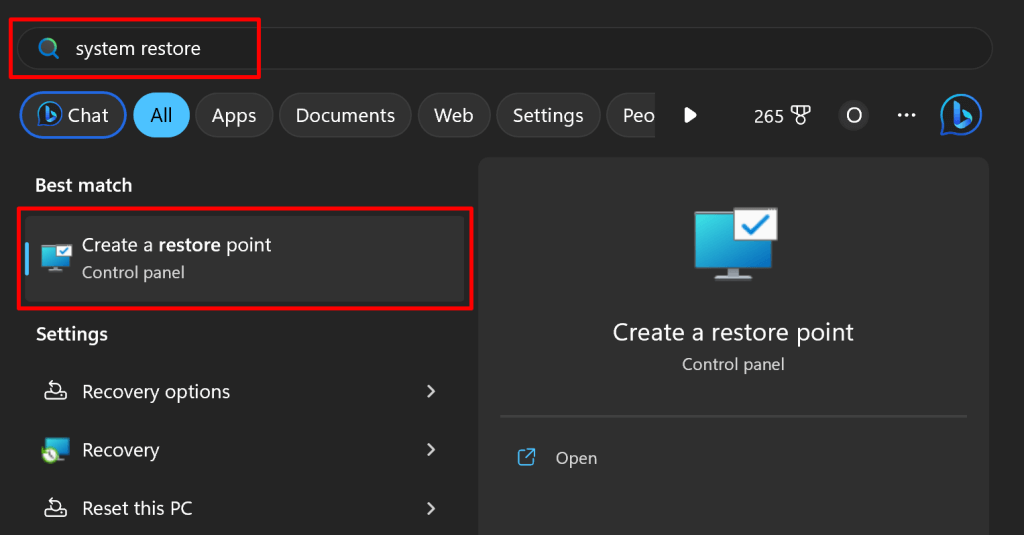Expand the Reset this PC chevron
The height and width of the screenshot is (535, 1024).
coord(431,508)
